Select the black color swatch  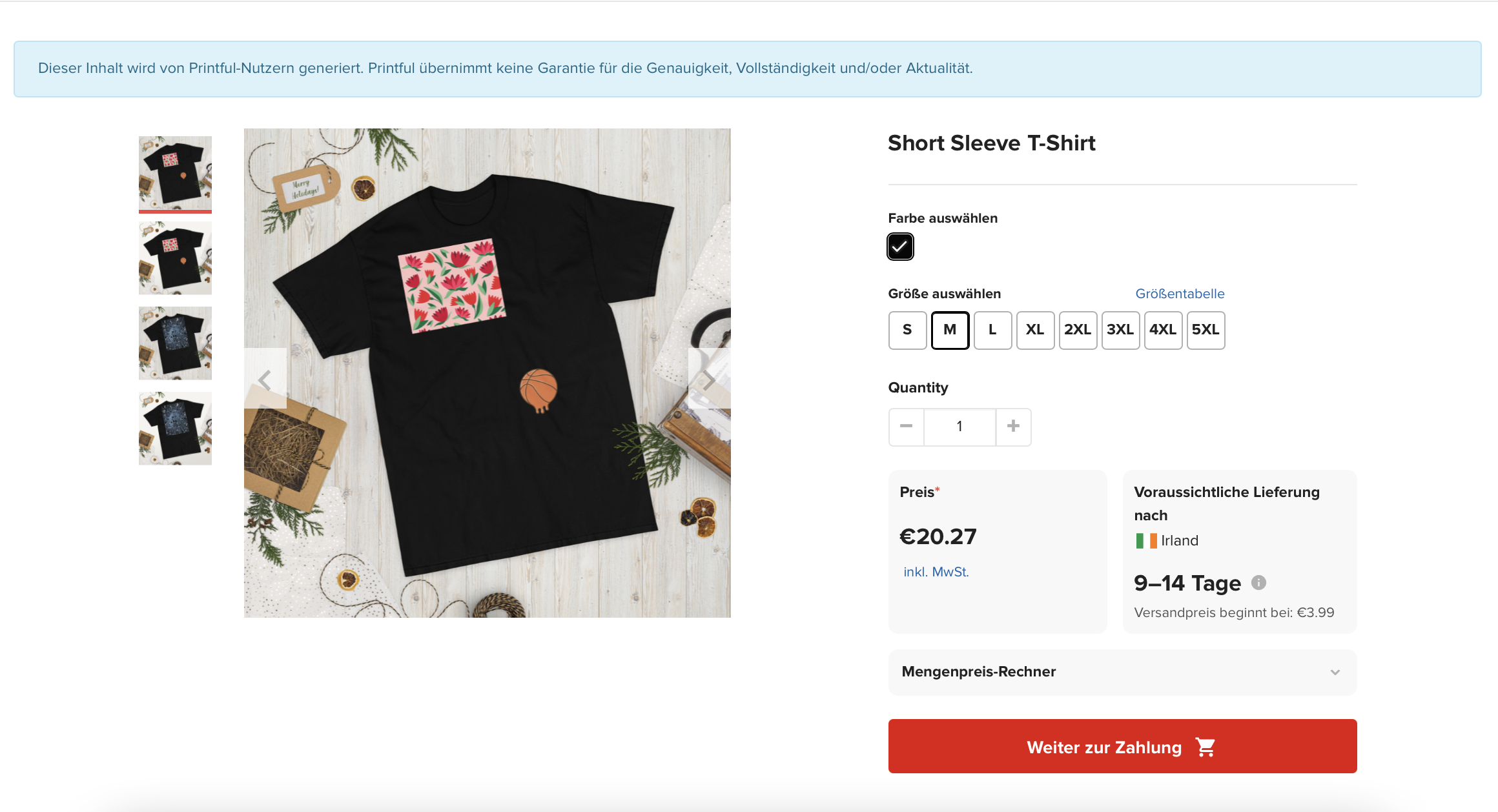pos(900,247)
